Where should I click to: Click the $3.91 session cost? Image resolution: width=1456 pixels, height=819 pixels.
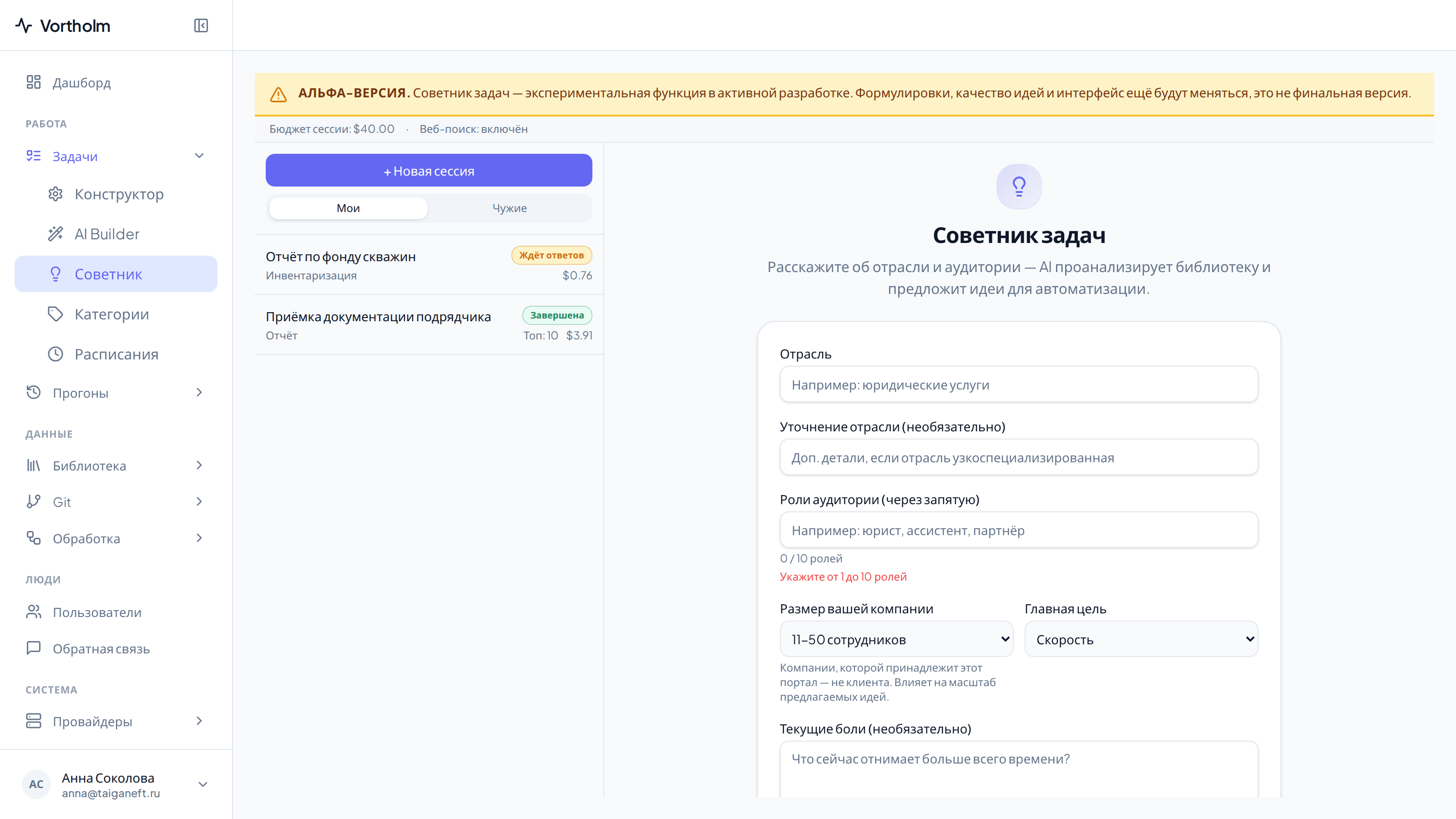[x=579, y=335]
